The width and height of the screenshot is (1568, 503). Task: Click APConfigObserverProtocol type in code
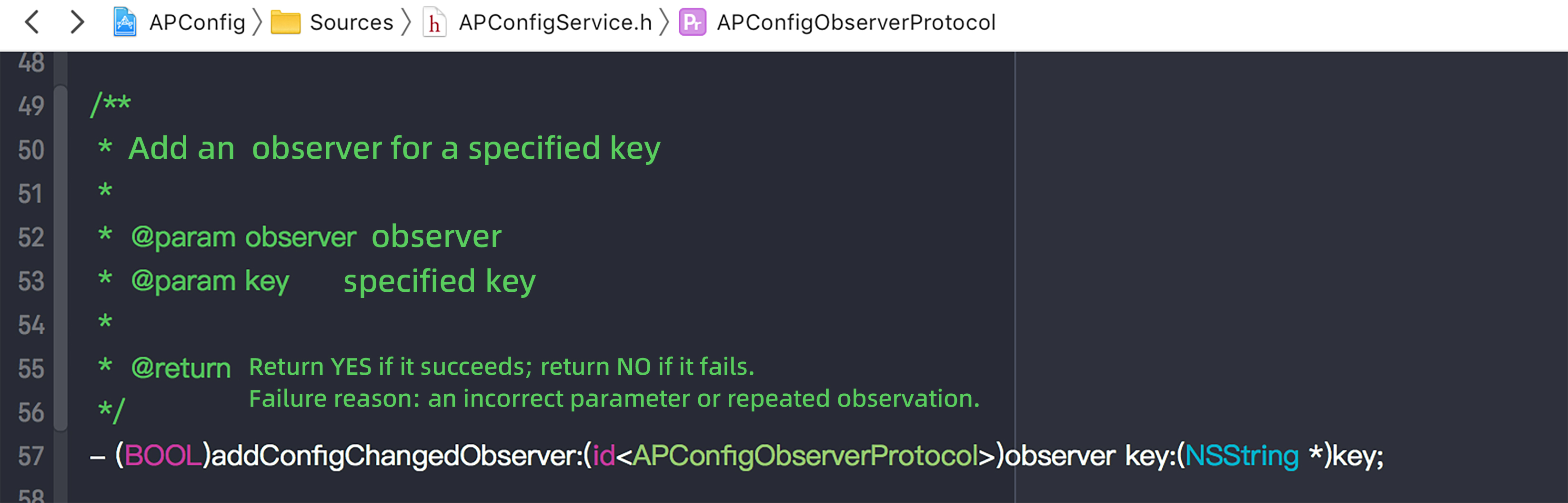pos(804,456)
